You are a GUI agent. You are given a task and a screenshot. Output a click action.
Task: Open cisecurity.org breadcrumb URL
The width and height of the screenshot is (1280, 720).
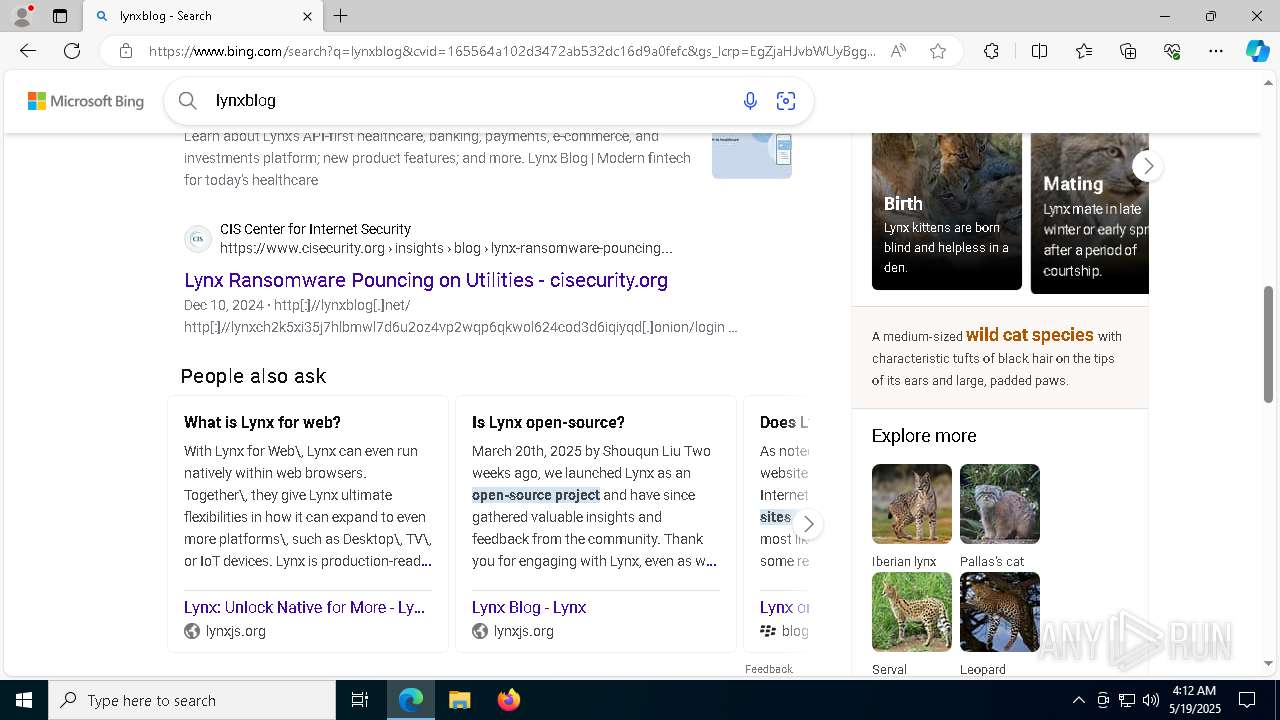click(446, 248)
